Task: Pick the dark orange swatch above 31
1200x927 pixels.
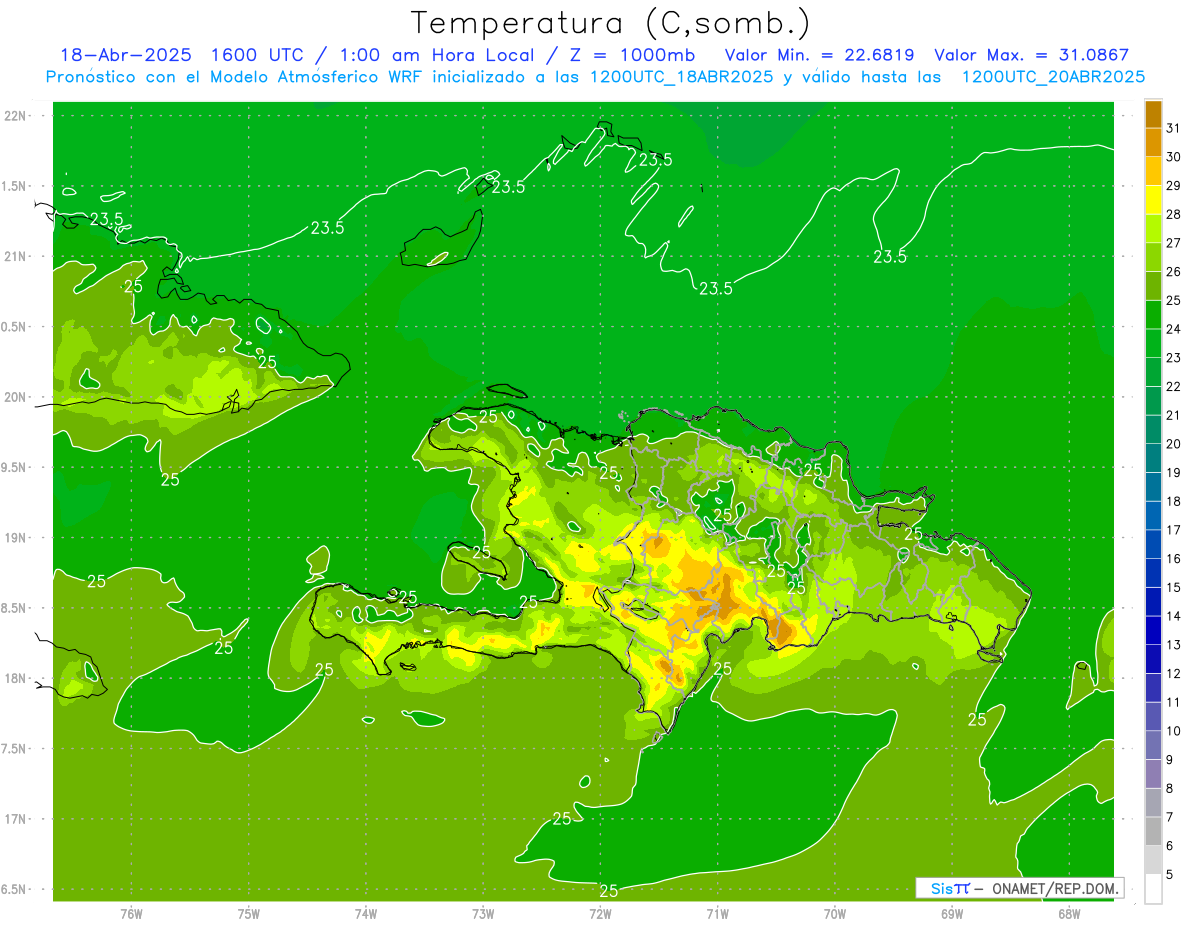Action: pos(1154,114)
